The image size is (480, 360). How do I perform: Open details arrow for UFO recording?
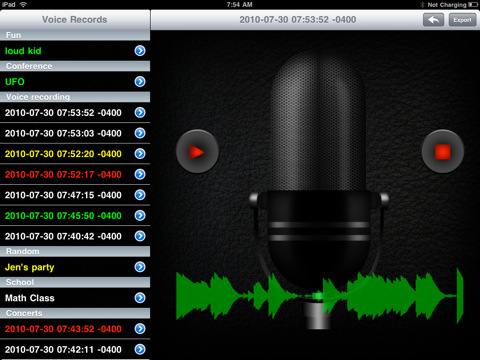coord(140,81)
